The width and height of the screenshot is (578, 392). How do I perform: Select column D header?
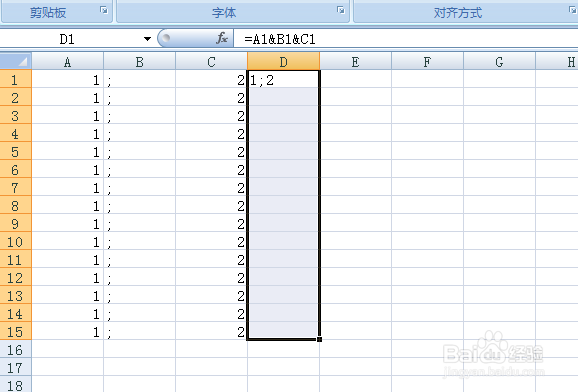click(283, 61)
